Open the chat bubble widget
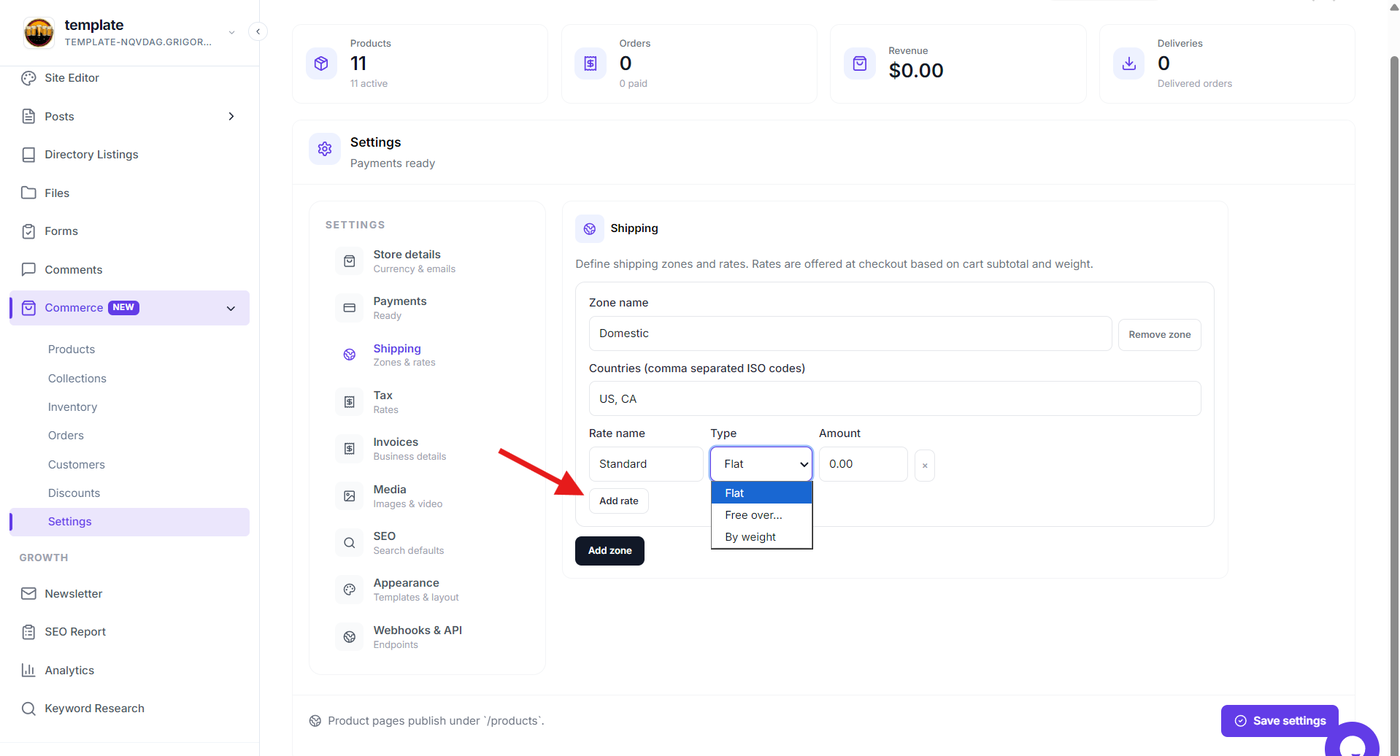Image resolution: width=1400 pixels, height=756 pixels. (1353, 742)
